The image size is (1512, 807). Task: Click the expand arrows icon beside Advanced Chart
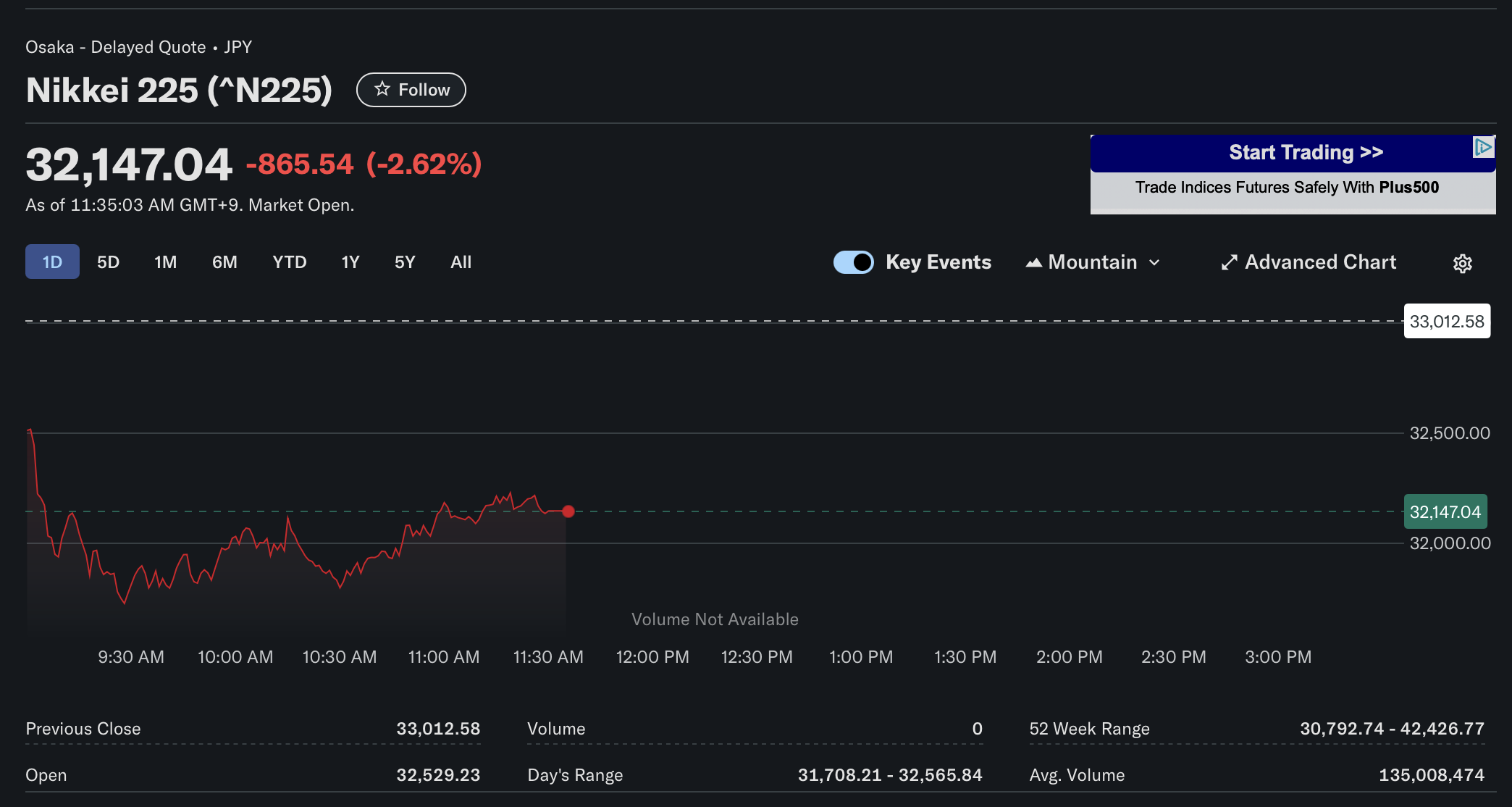tap(1229, 262)
